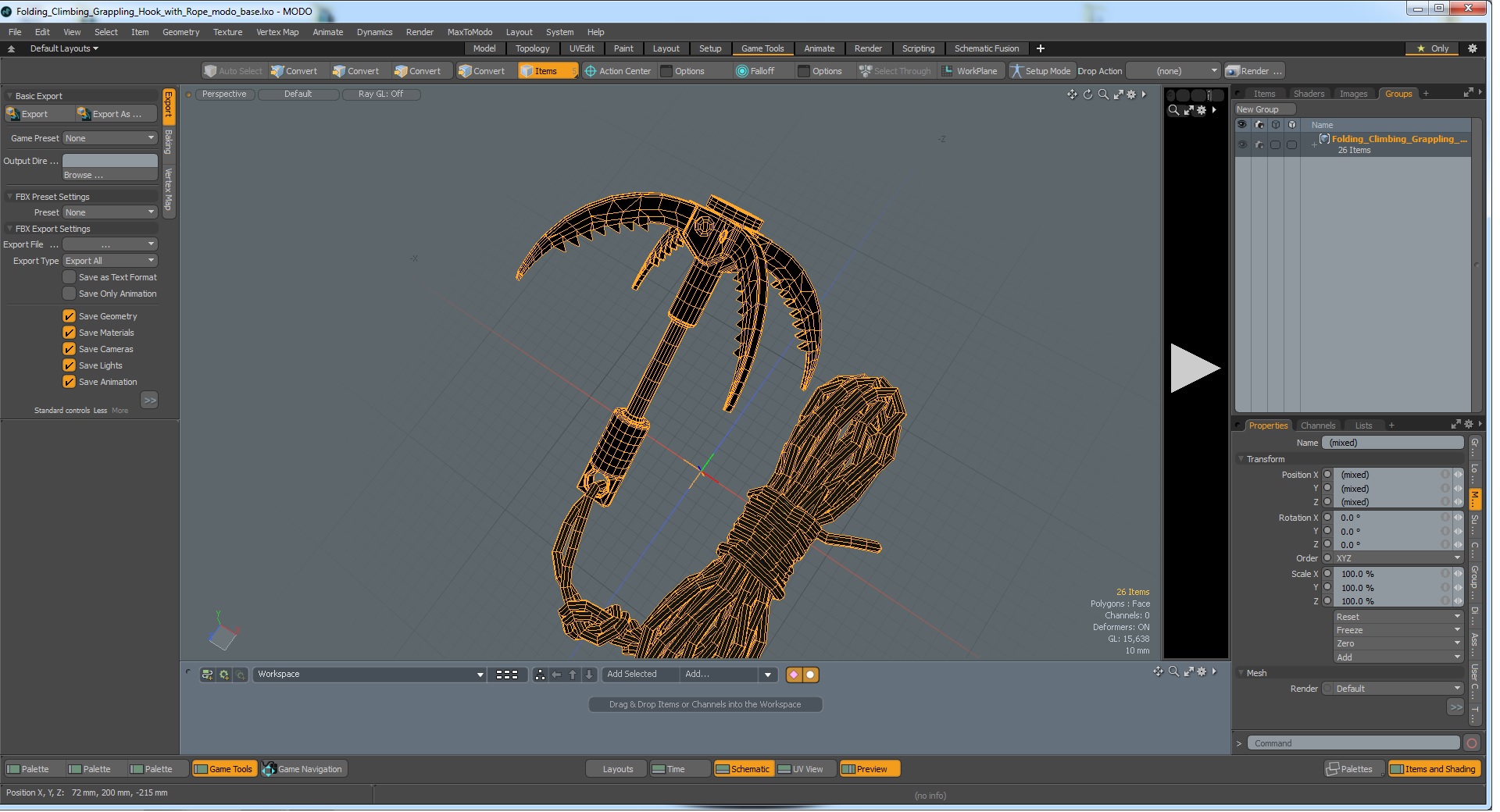The width and height of the screenshot is (1500, 812).
Task: Click viewport zoom magnifier icon
Action: [1103, 94]
